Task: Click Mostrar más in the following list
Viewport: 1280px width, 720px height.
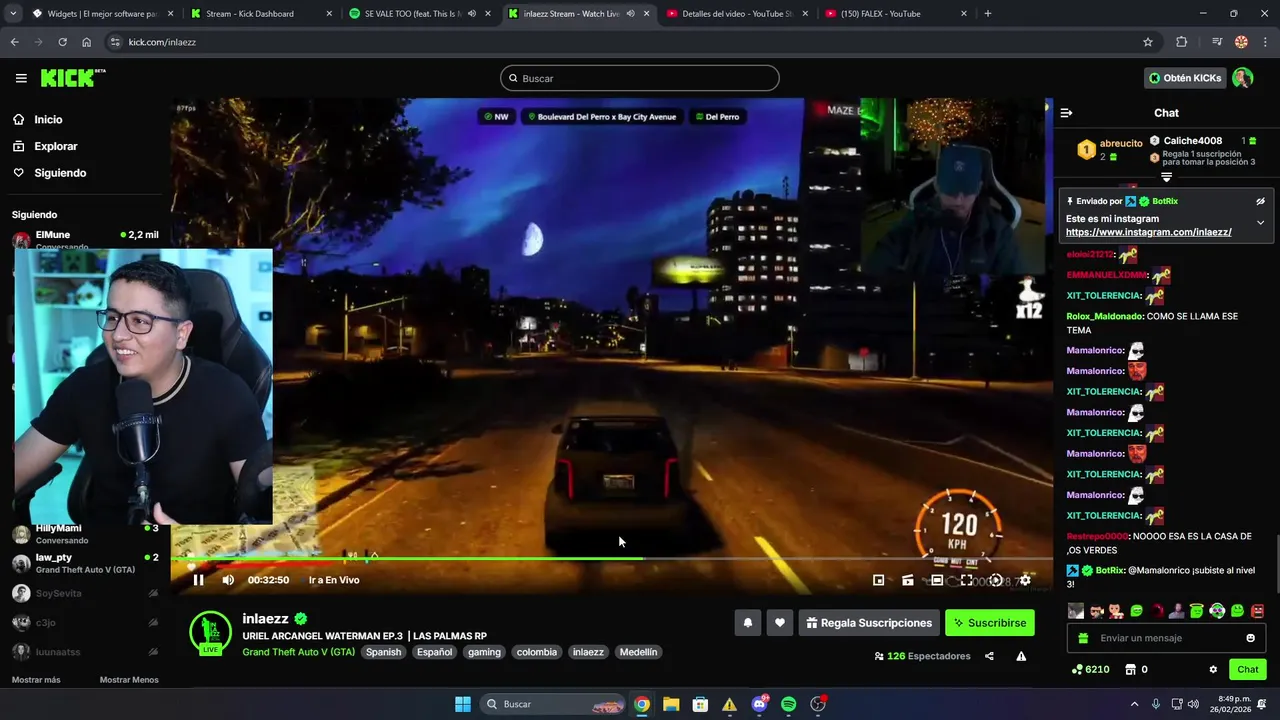Action: [36, 680]
